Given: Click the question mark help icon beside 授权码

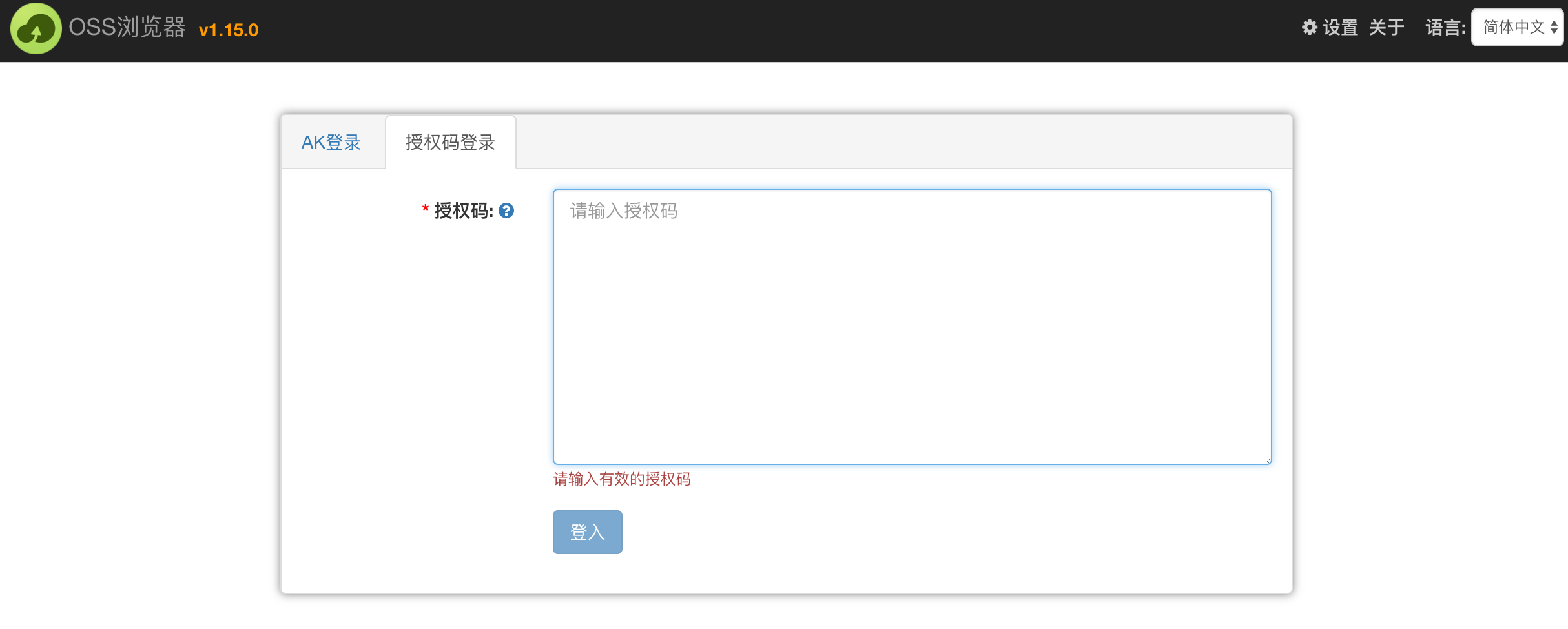Looking at the screenshot, I should 507,211.
